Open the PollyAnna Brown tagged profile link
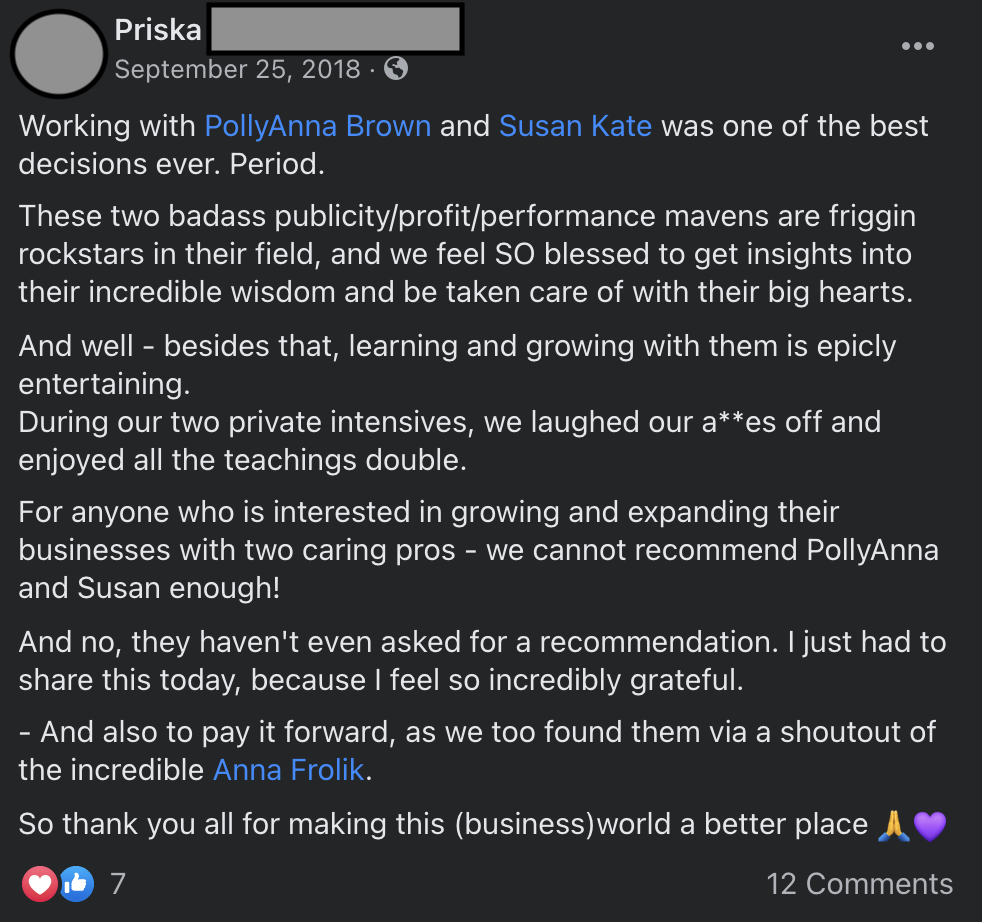 [x=318, y=127]
